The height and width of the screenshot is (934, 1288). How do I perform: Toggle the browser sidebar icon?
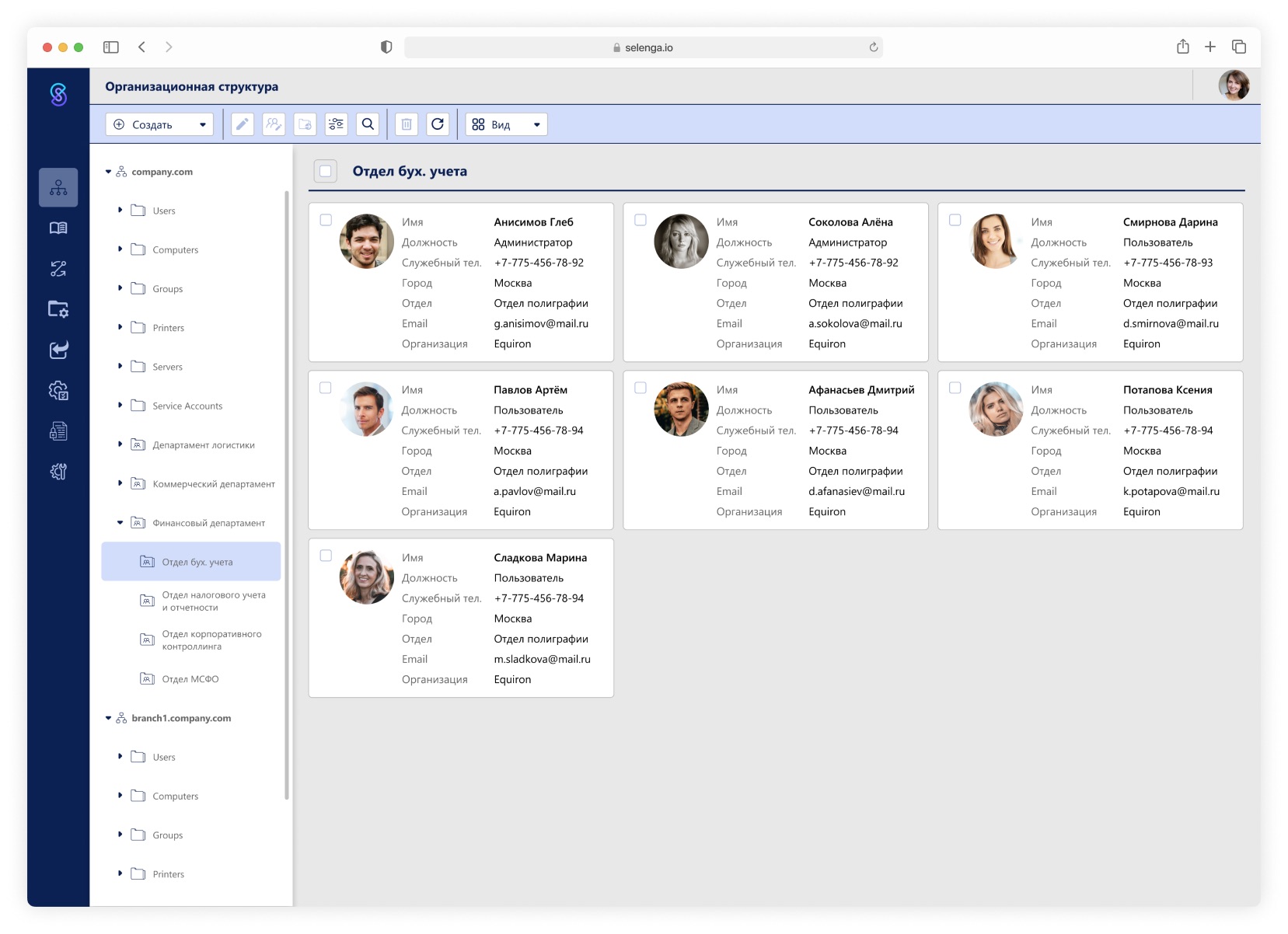[111, 47]
